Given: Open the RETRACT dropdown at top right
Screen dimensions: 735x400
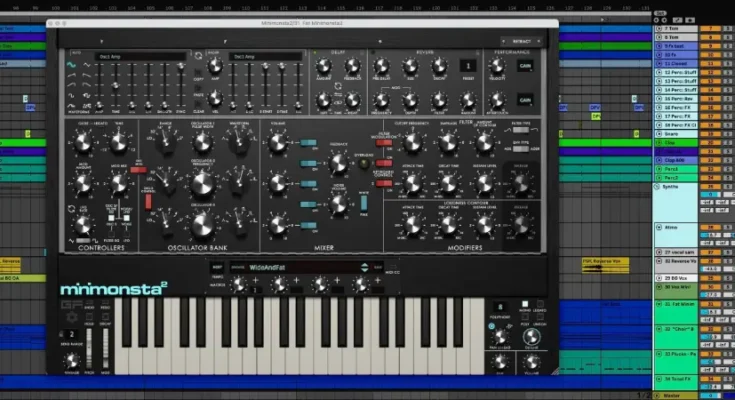Looking at the screenshot, I should (527, 41).
